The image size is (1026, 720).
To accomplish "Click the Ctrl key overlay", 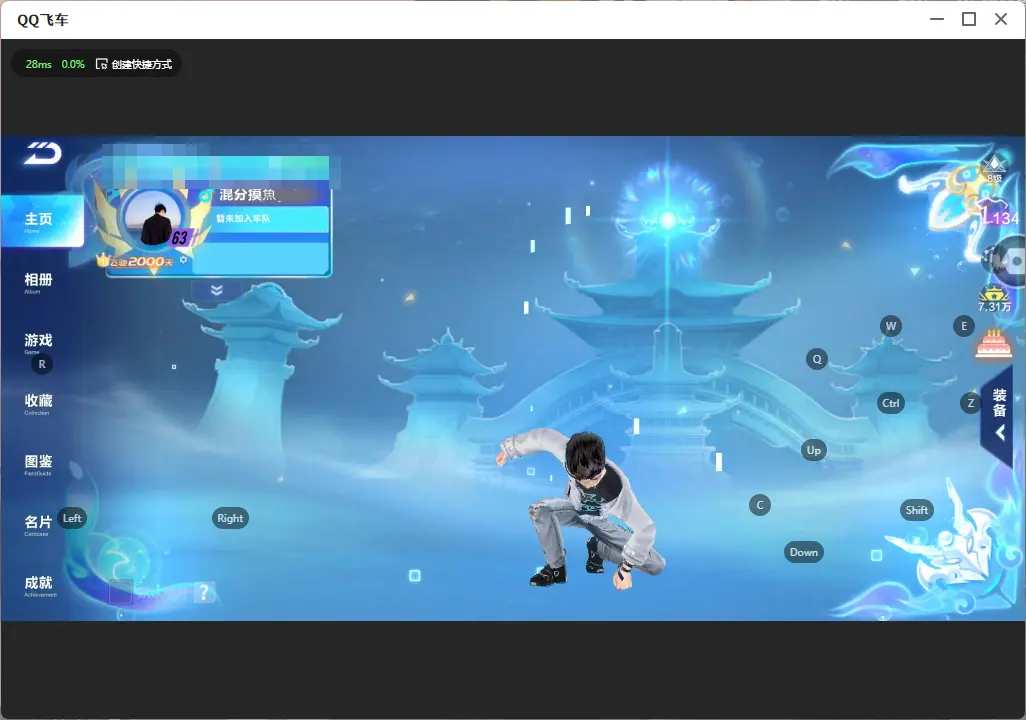I will [891, 403].
